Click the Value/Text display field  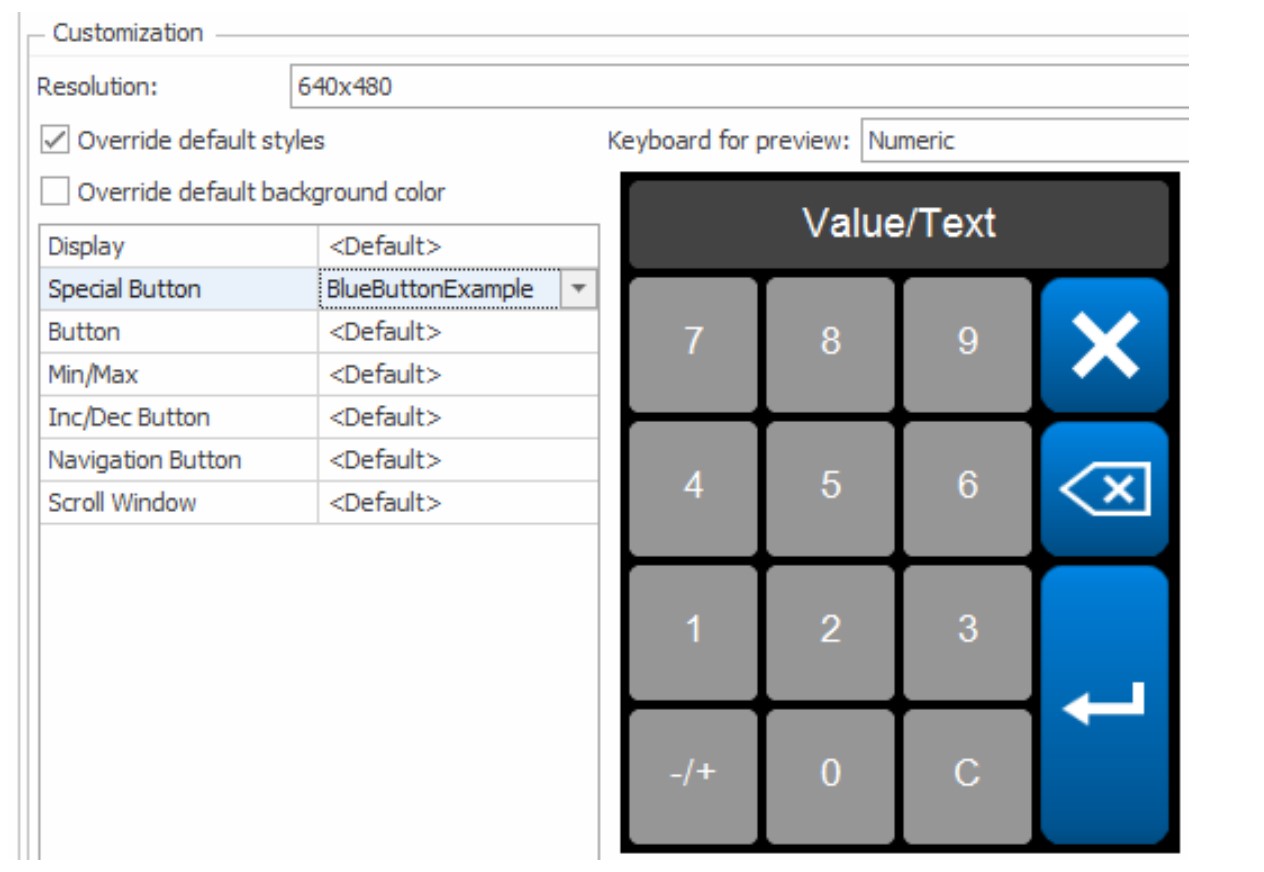tap(899, 224)
